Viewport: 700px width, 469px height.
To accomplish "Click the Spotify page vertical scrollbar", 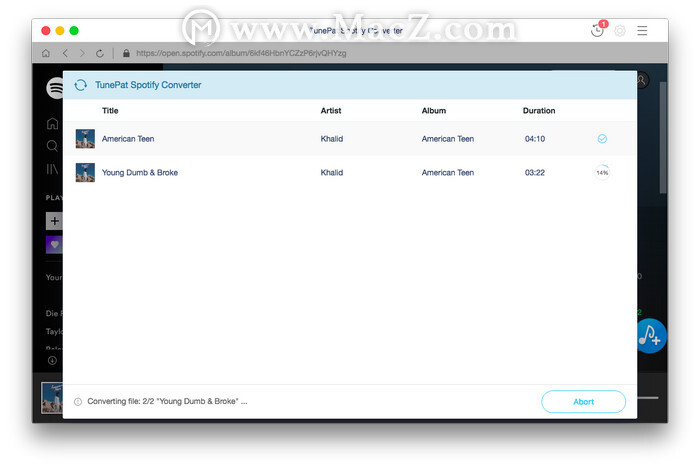I will point(663,137).
